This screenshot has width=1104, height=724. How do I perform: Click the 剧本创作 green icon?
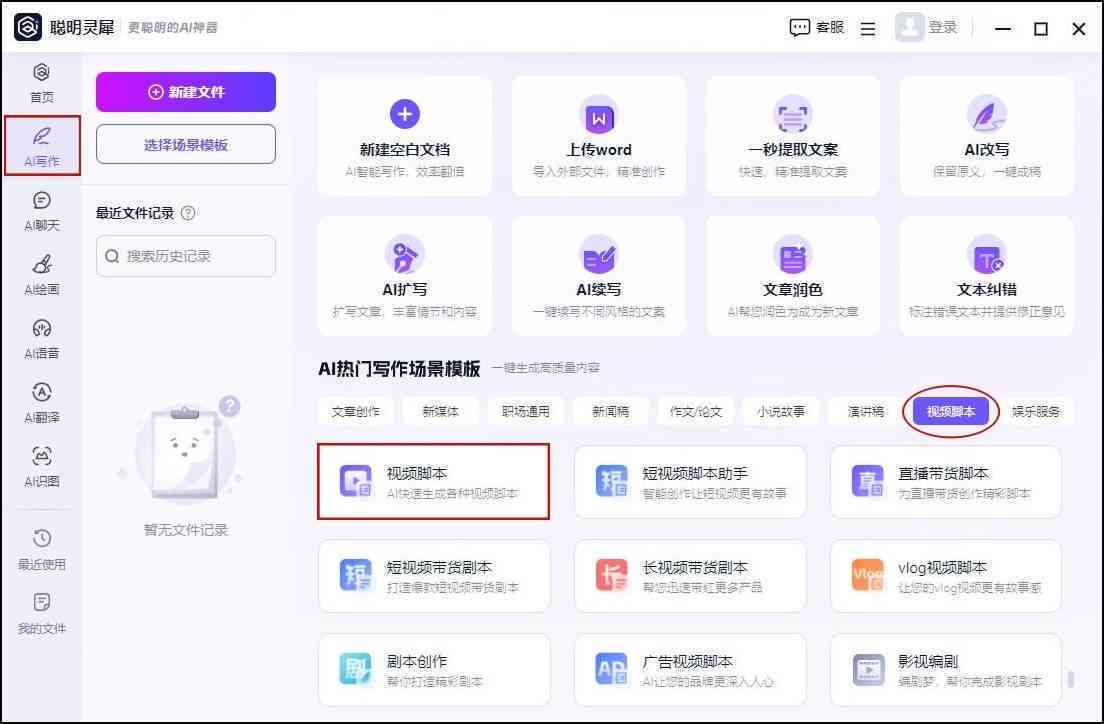point(355,669)
